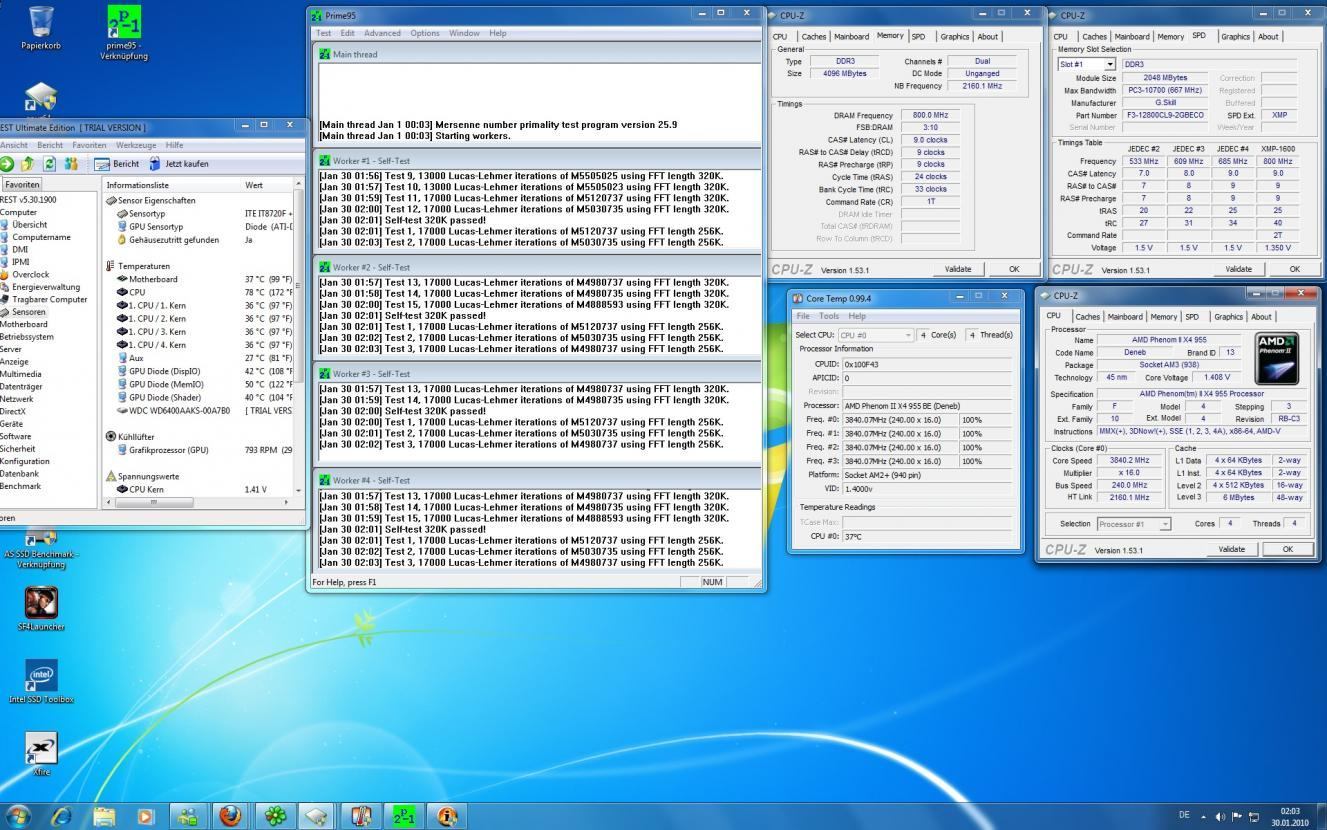Open the Bericht report tool in EVEREST

[118, 164]
